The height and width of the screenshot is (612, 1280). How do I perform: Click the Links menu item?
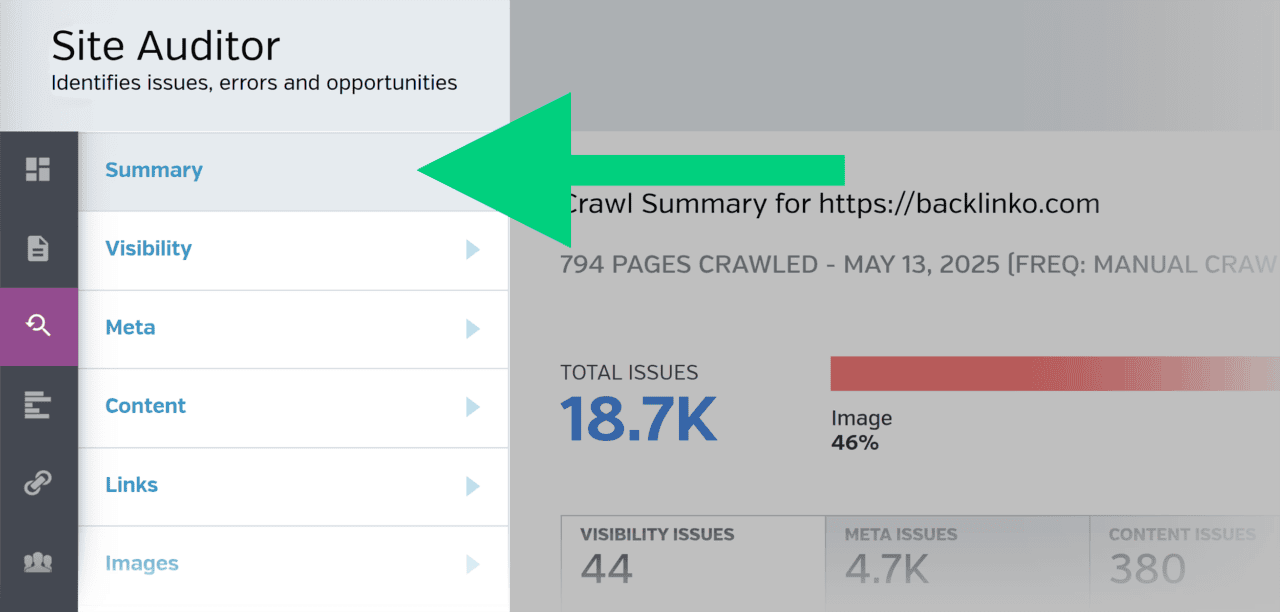click(131, 485)
